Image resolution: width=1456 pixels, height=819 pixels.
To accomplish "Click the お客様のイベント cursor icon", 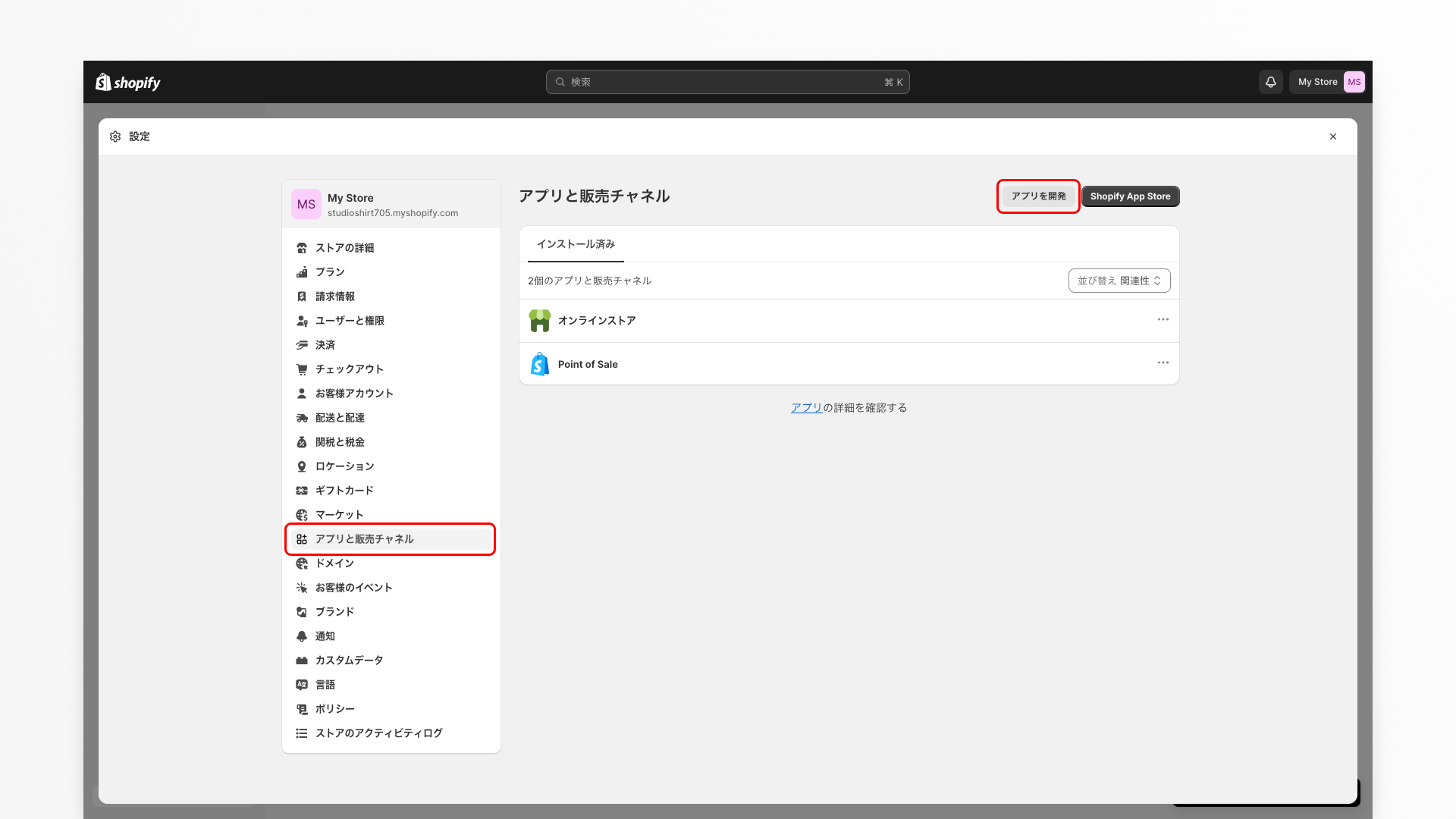I will pos(302,588).
